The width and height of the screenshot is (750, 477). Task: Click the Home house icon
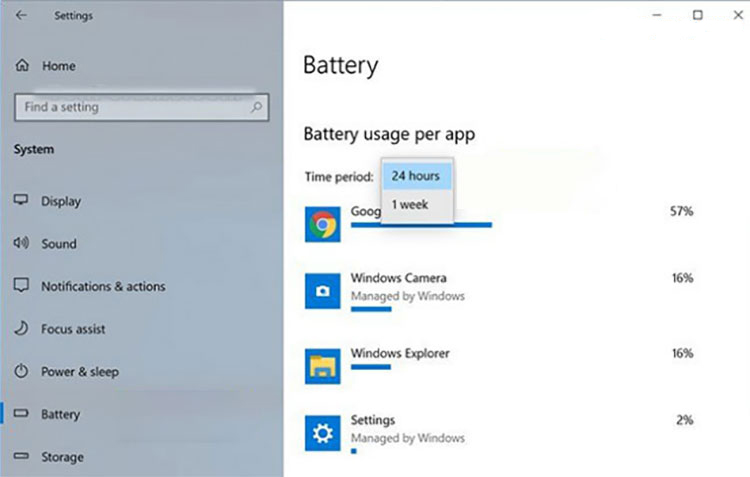click(22, 65)
